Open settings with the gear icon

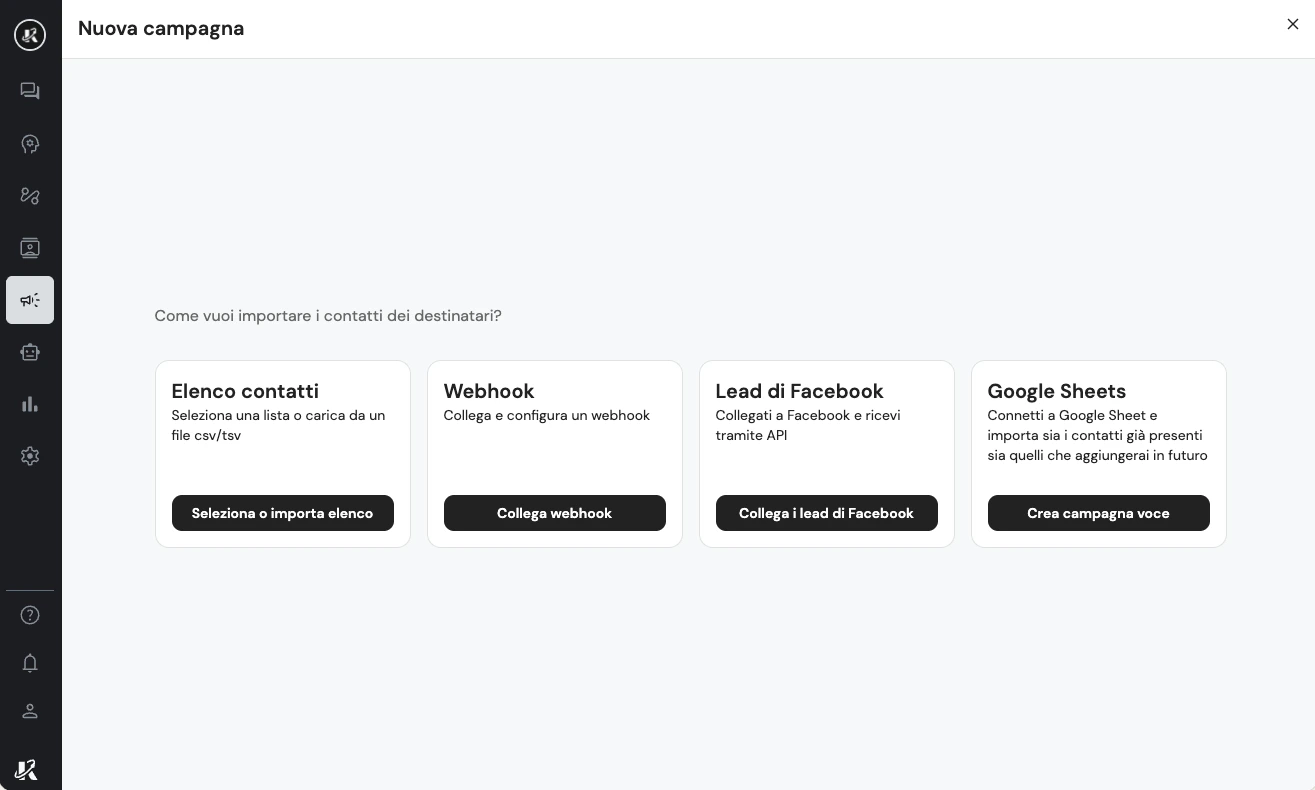(x=30, y=456)
